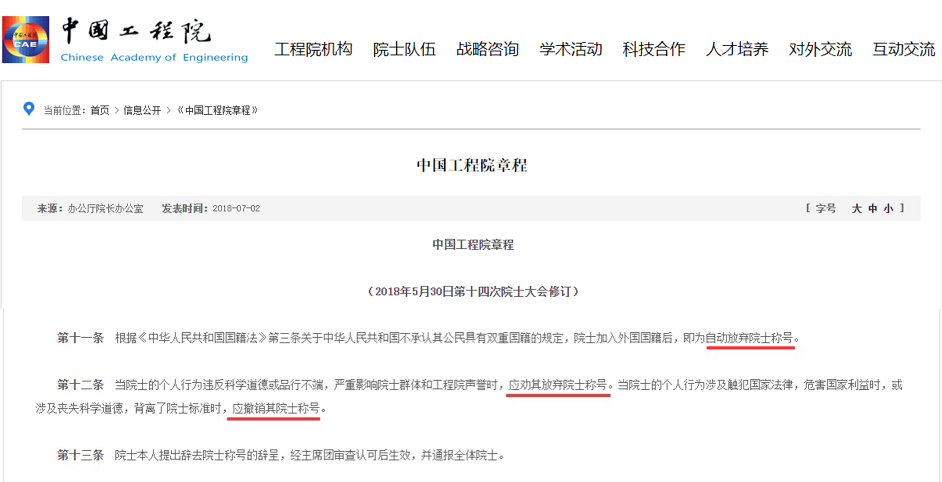Open the 战略咨询 menu

[x=487, y=49]
